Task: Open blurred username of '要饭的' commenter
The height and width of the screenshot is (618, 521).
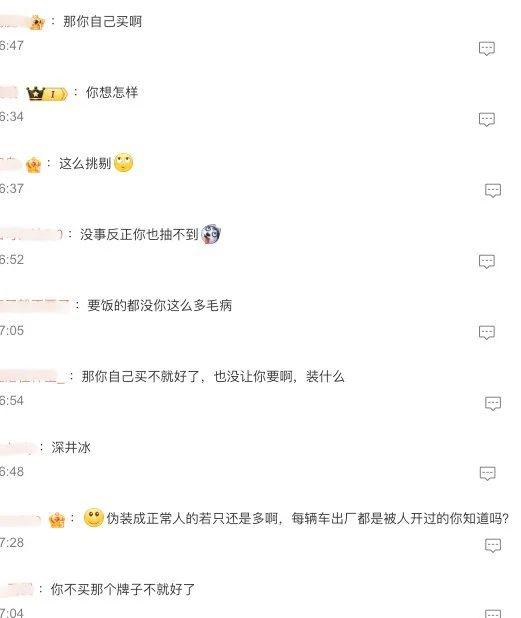Action: point(35,305)
